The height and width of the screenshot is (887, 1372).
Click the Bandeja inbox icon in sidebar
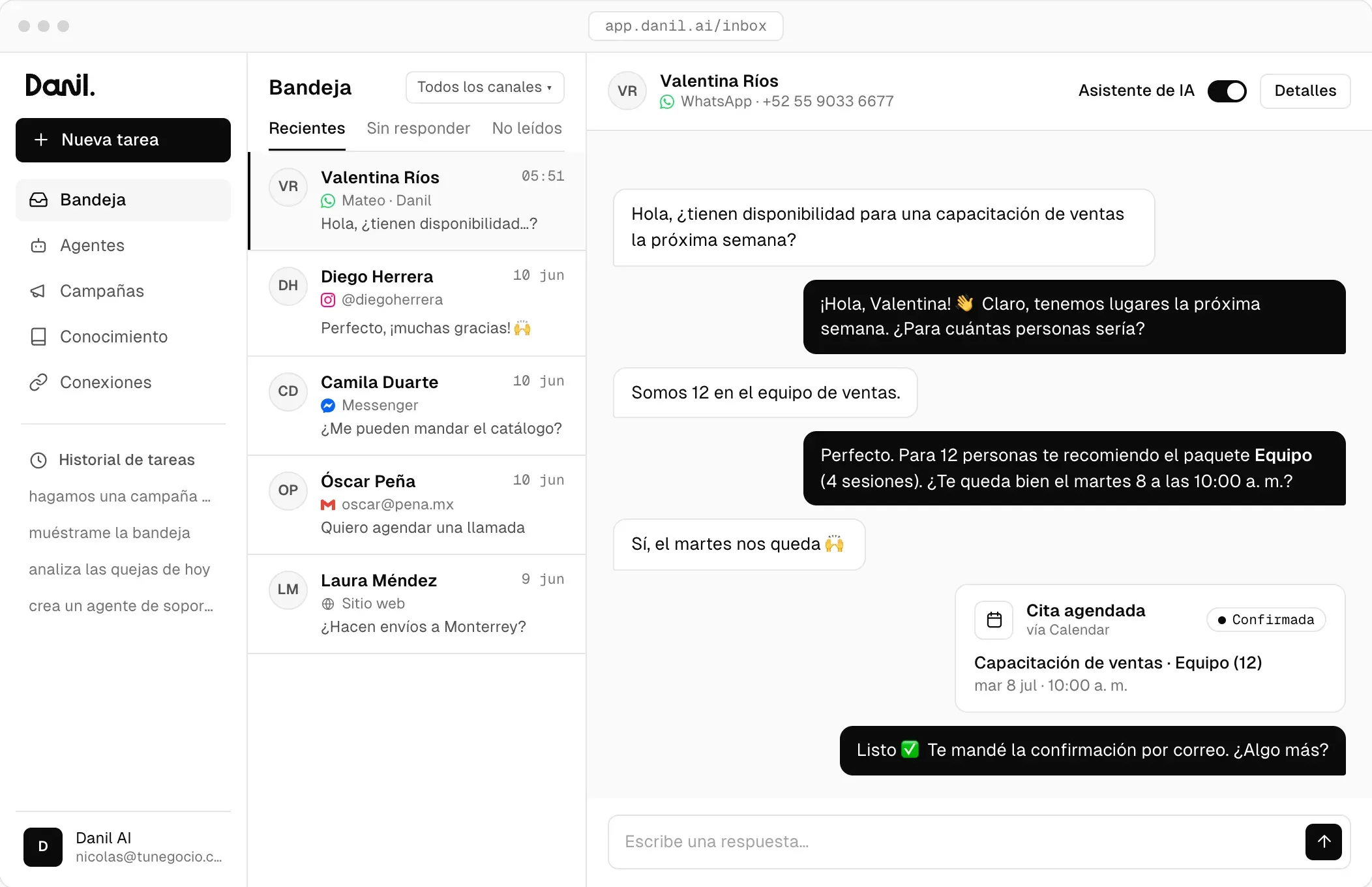[38, 200]
